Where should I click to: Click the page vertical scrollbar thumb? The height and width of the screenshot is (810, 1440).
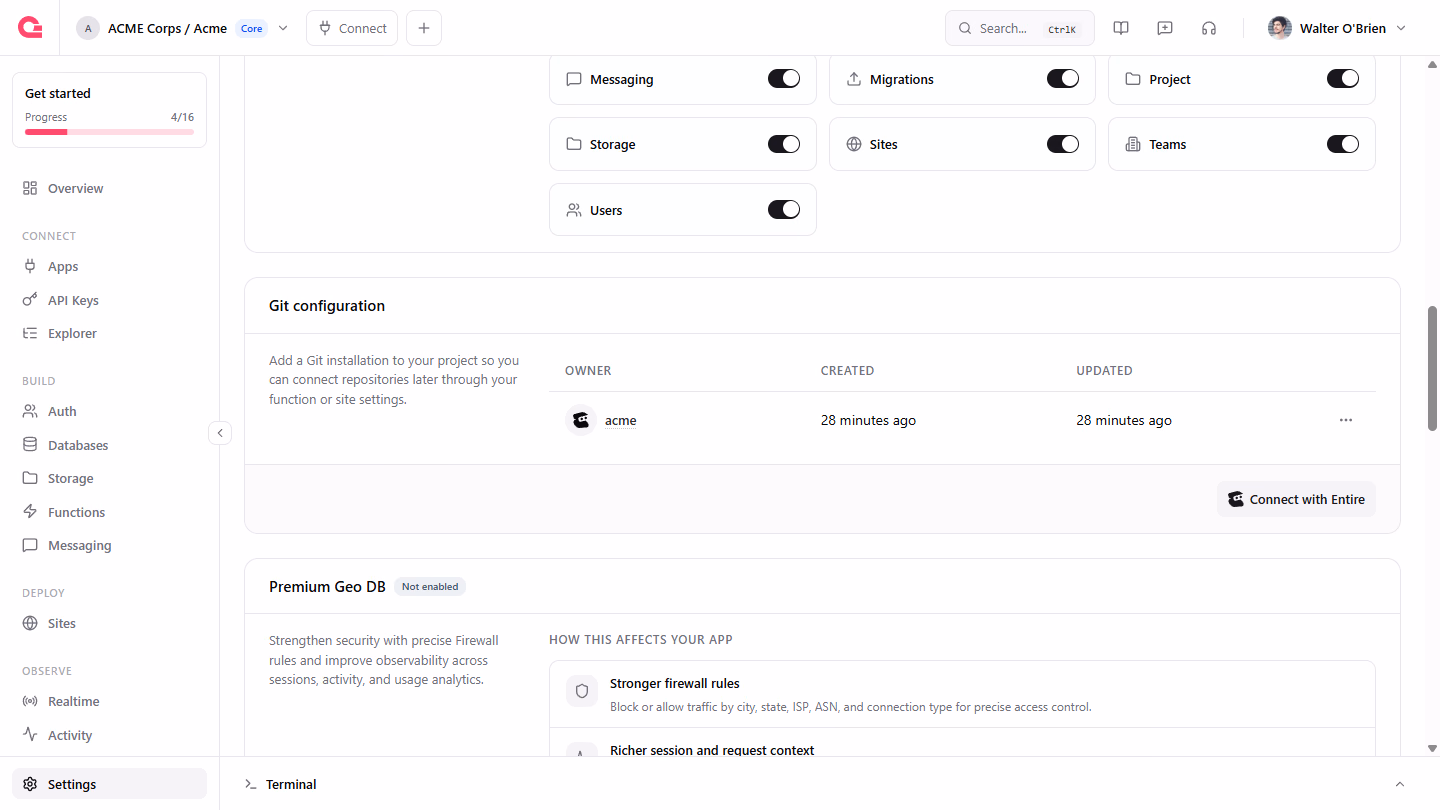coord(1432,368)
